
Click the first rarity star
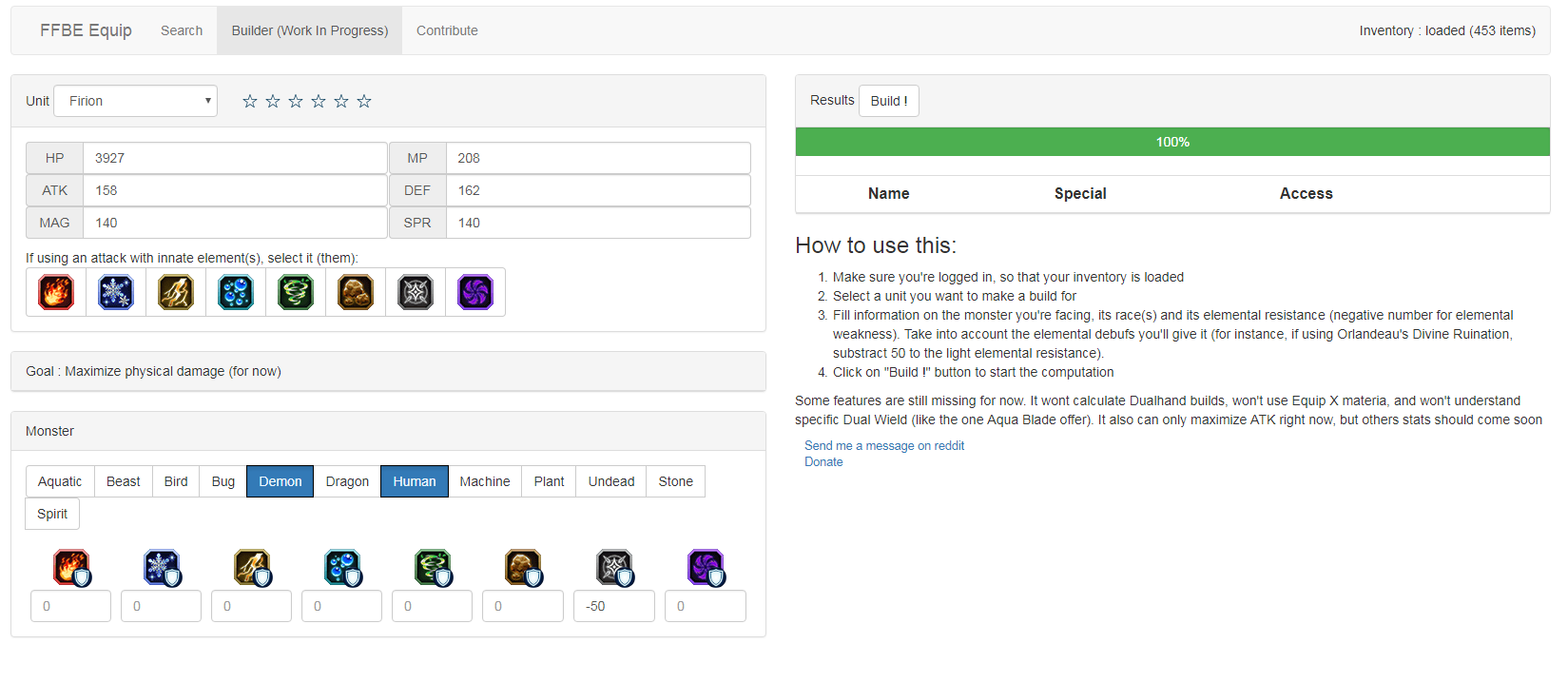pos(250,101)
